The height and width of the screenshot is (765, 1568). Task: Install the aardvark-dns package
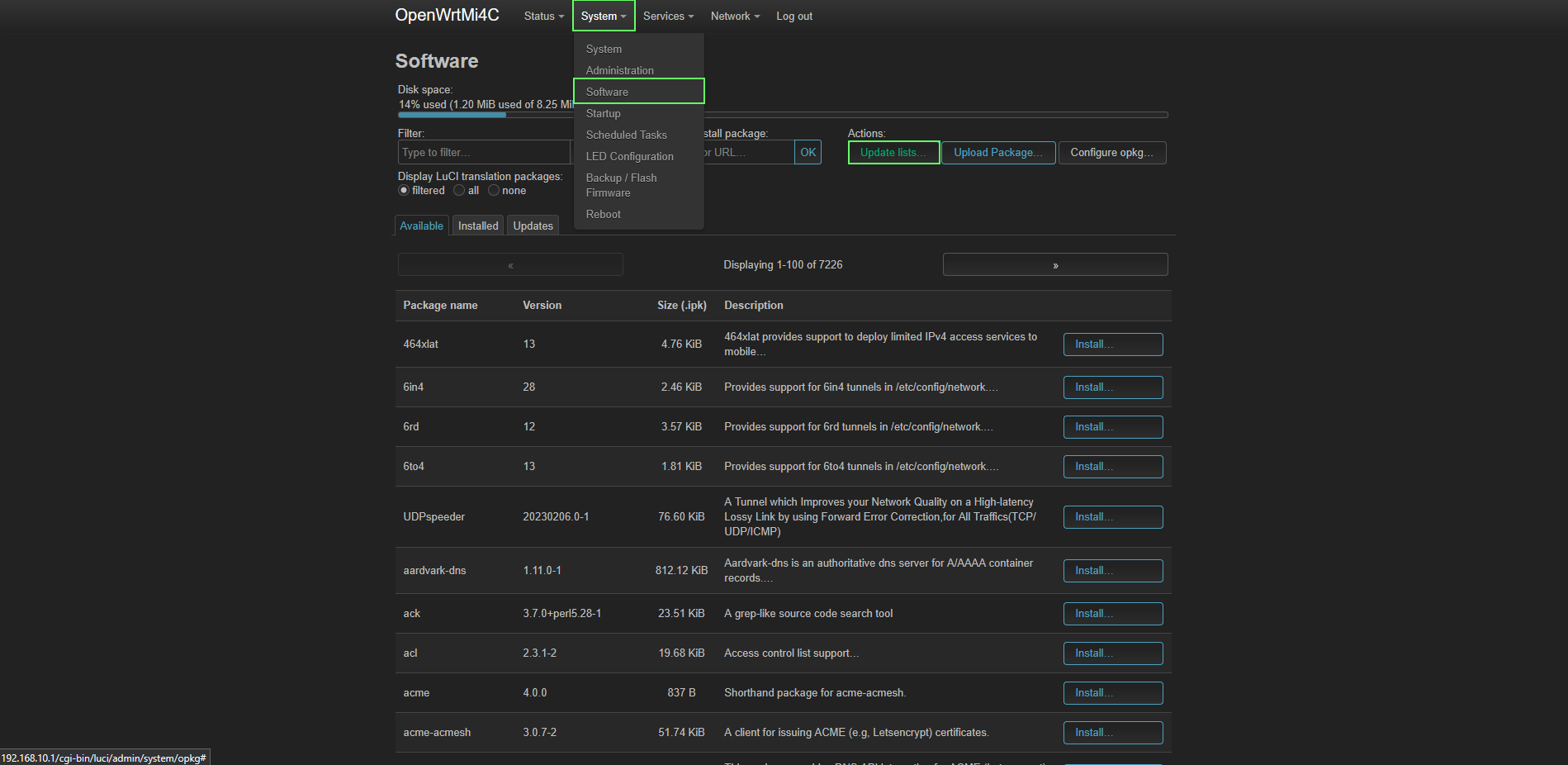(1113, 570)
